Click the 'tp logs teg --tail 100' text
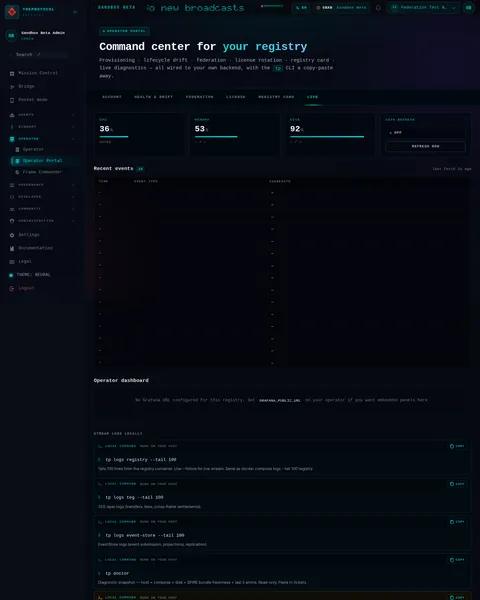 tap(134, 497)
